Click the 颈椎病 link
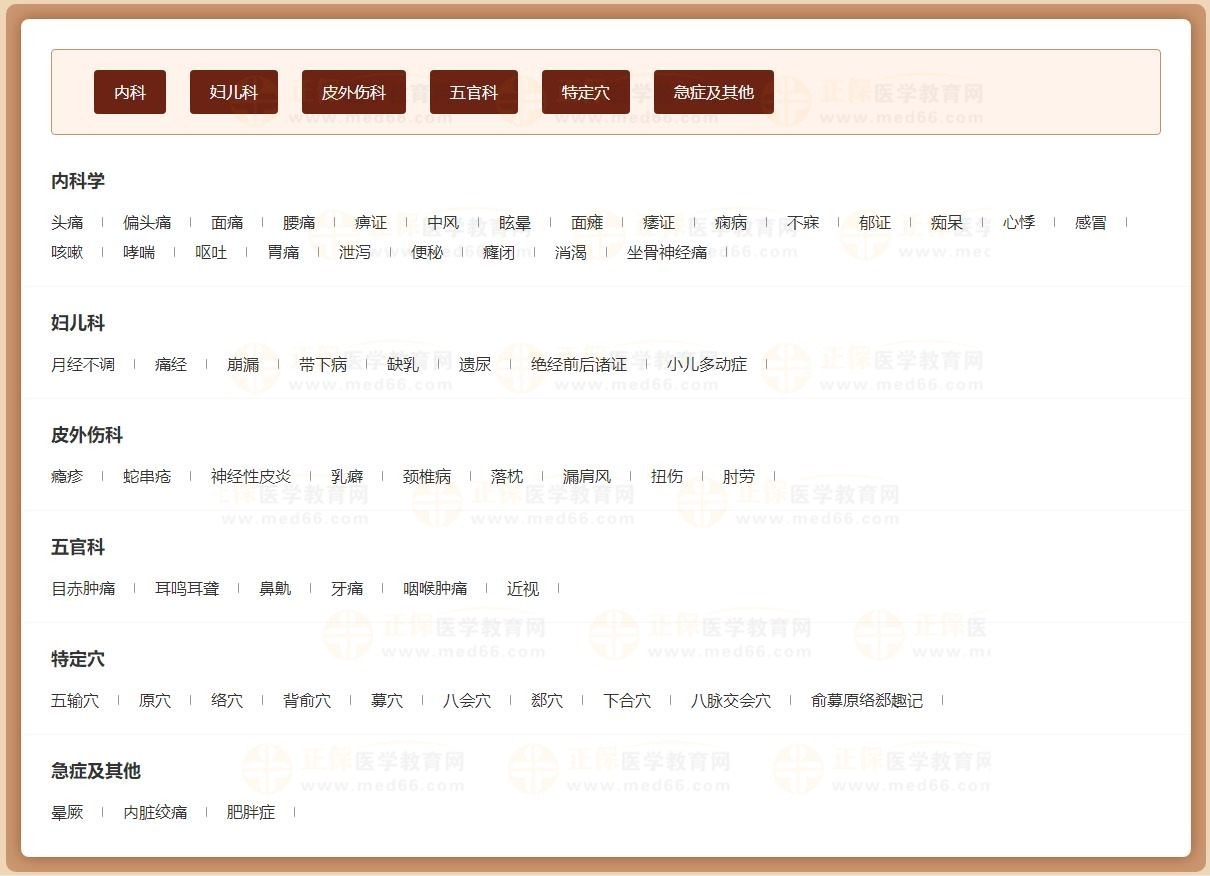 [427, 476]
